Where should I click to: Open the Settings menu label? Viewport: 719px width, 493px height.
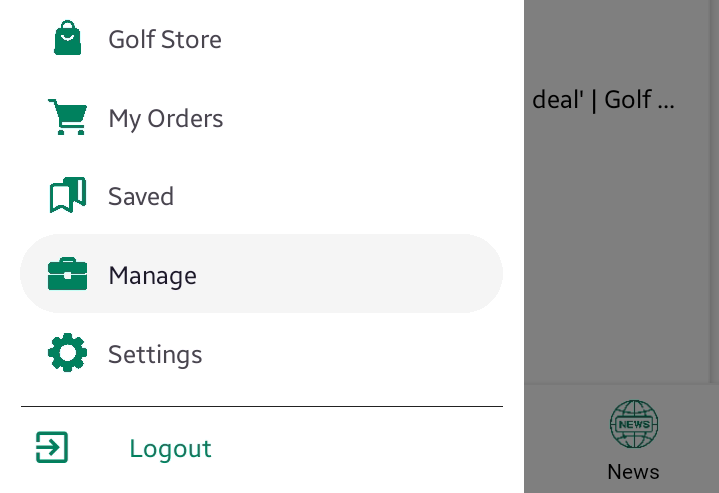point(155,355)
